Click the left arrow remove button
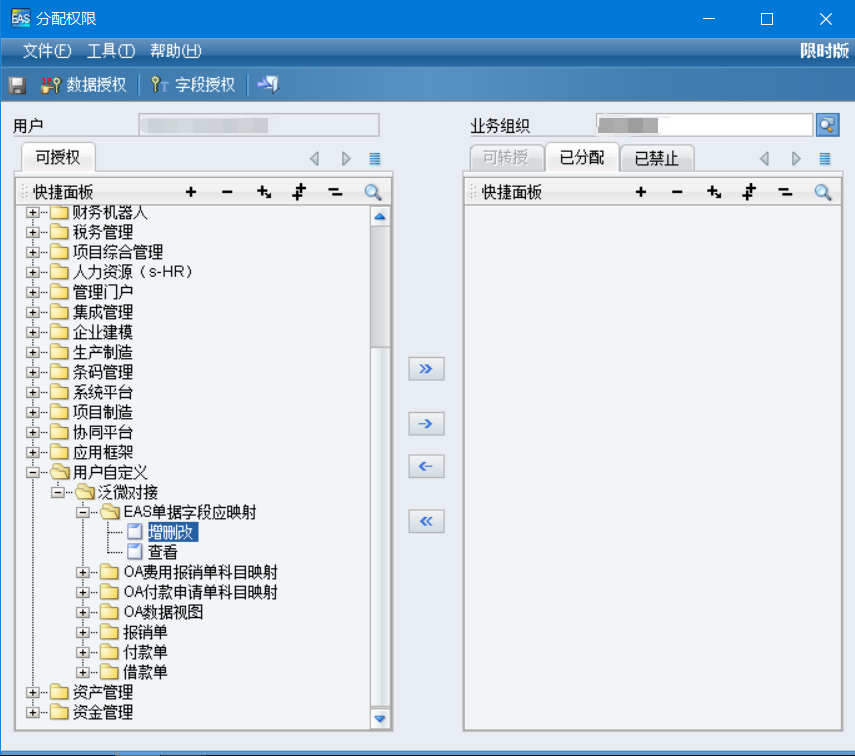Screen dimensions: 855x756 coord(425,464)
